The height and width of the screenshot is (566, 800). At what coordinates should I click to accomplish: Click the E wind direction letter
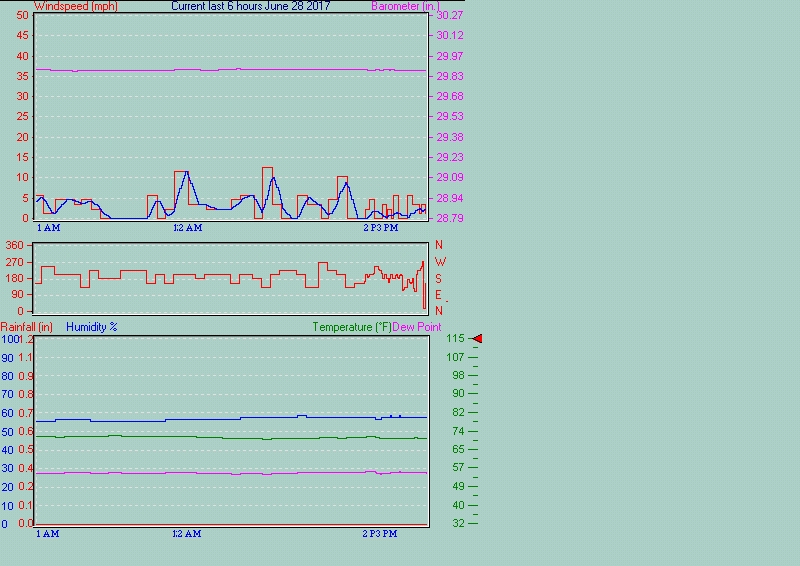coord(438,295)
